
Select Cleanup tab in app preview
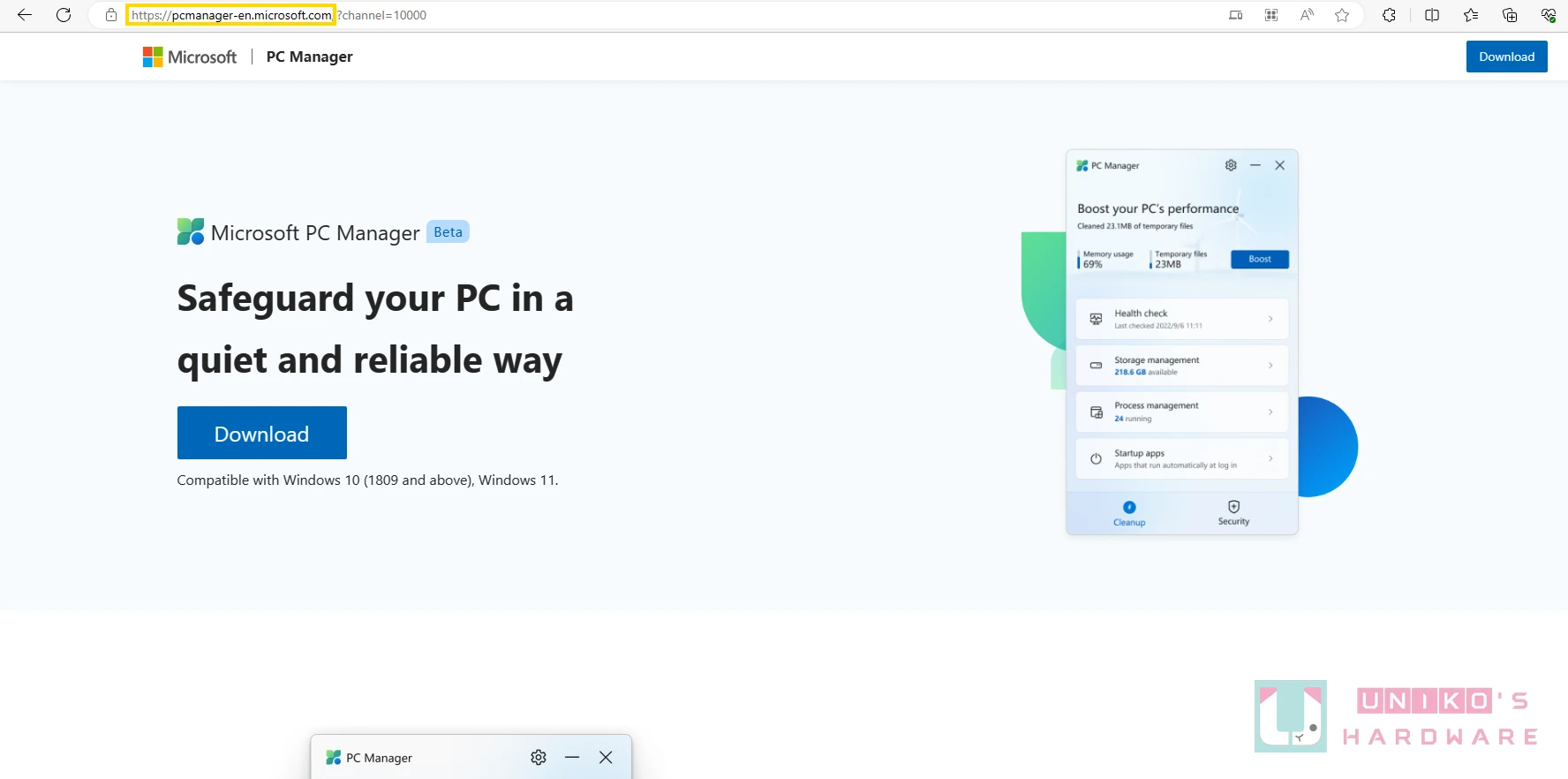point(1129,513)
